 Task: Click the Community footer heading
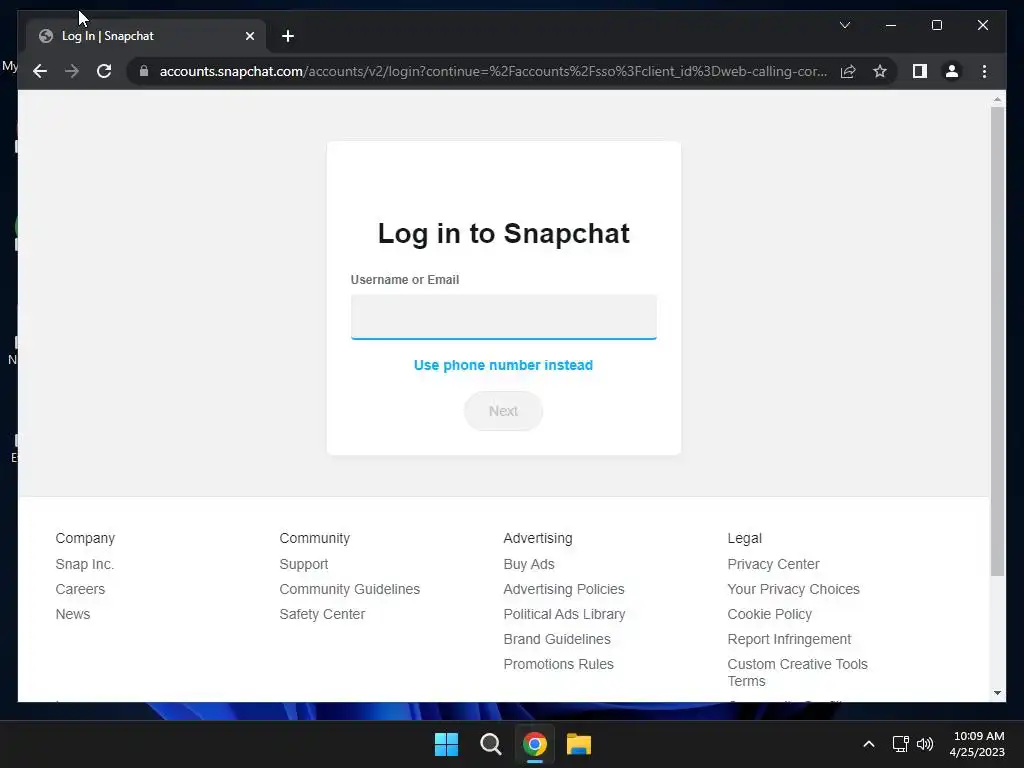click(x=315, y=538)
